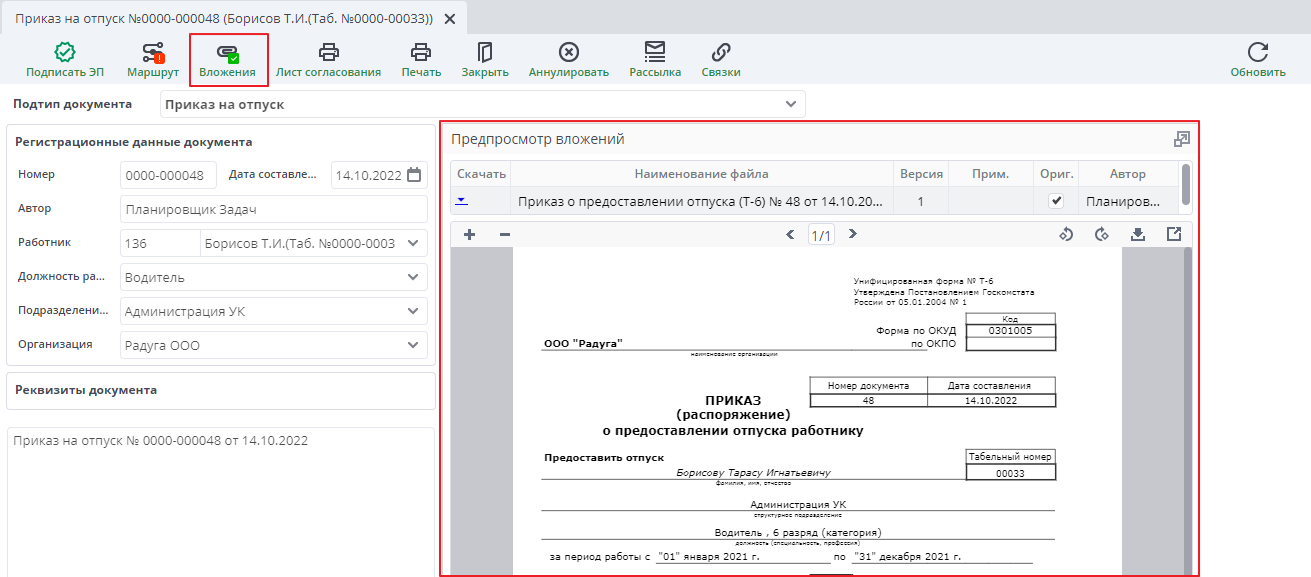Image resolution: width=1311 pixels, height=577 pixels.
Task: Select the Подписать ЭП signing icon
Action: tap(62, 55)
